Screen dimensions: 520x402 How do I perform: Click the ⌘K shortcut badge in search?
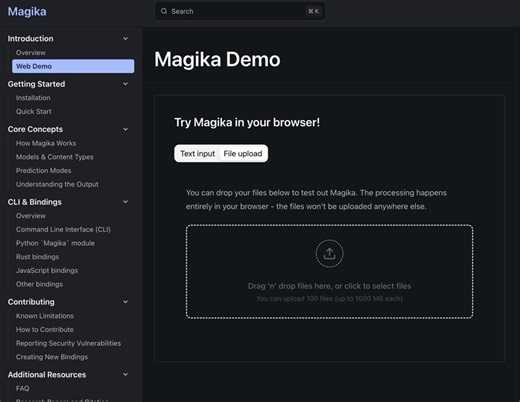point(313,11)
